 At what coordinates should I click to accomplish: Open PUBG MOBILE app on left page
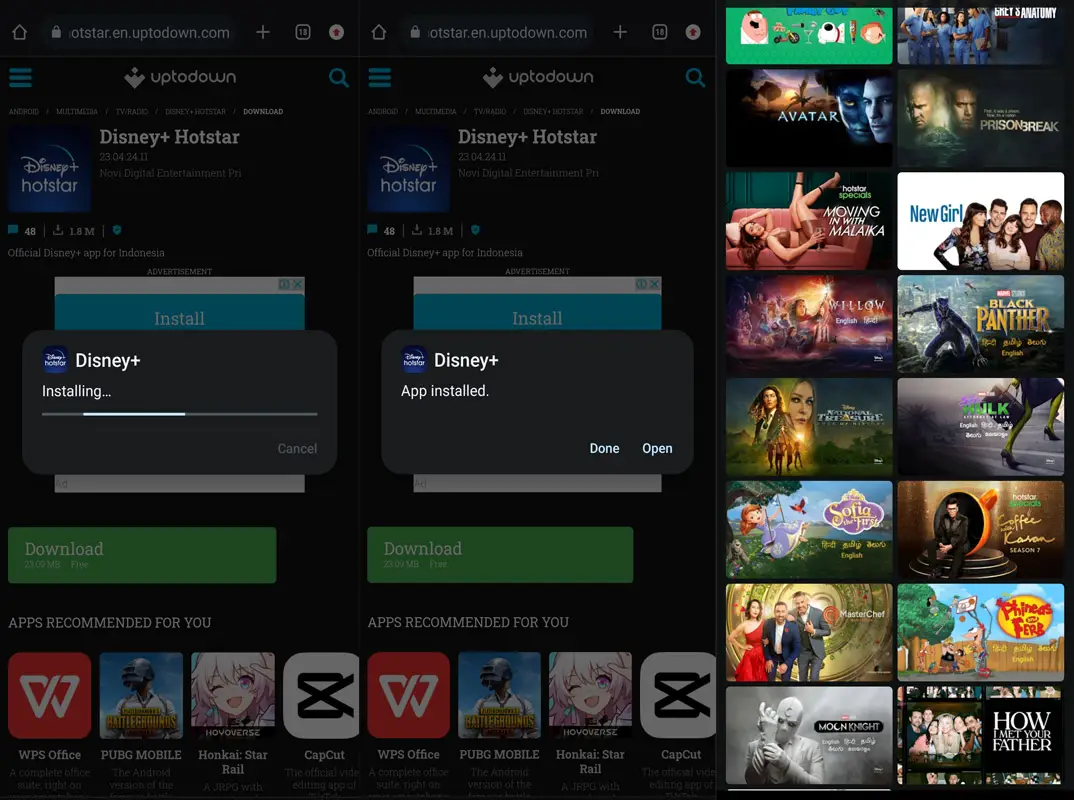[141, 695]
